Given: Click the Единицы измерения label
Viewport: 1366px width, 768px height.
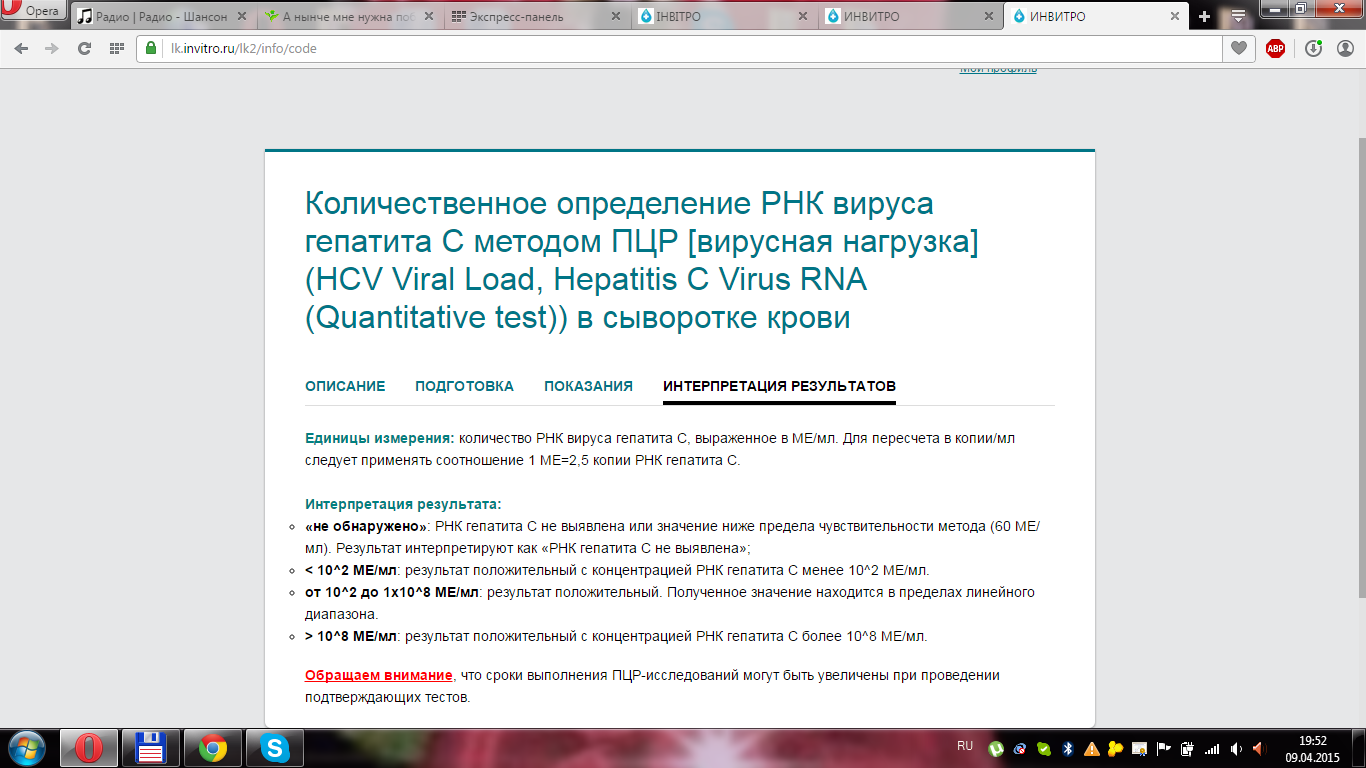Looking at the screenshot, I should tap(380, 438).
